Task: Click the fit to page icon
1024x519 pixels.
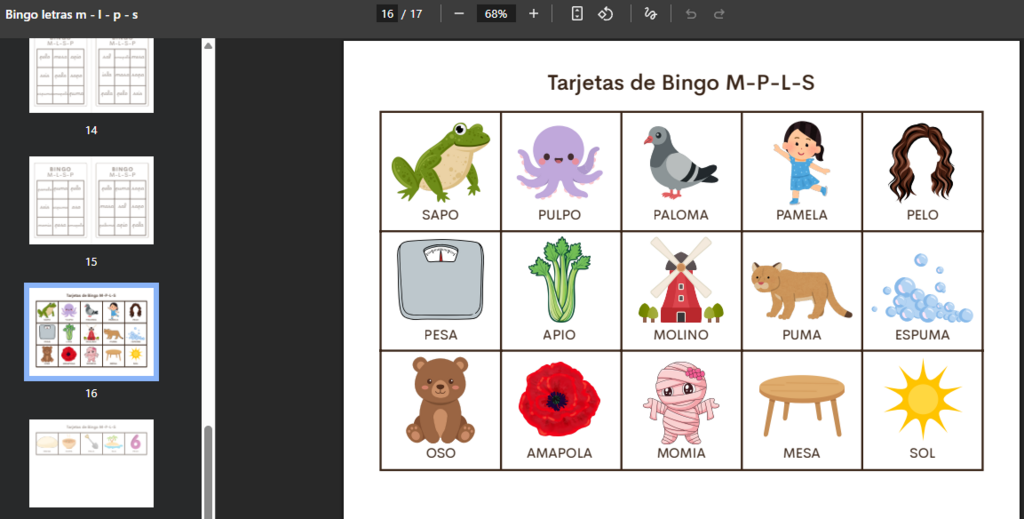Action: point(577,14)
